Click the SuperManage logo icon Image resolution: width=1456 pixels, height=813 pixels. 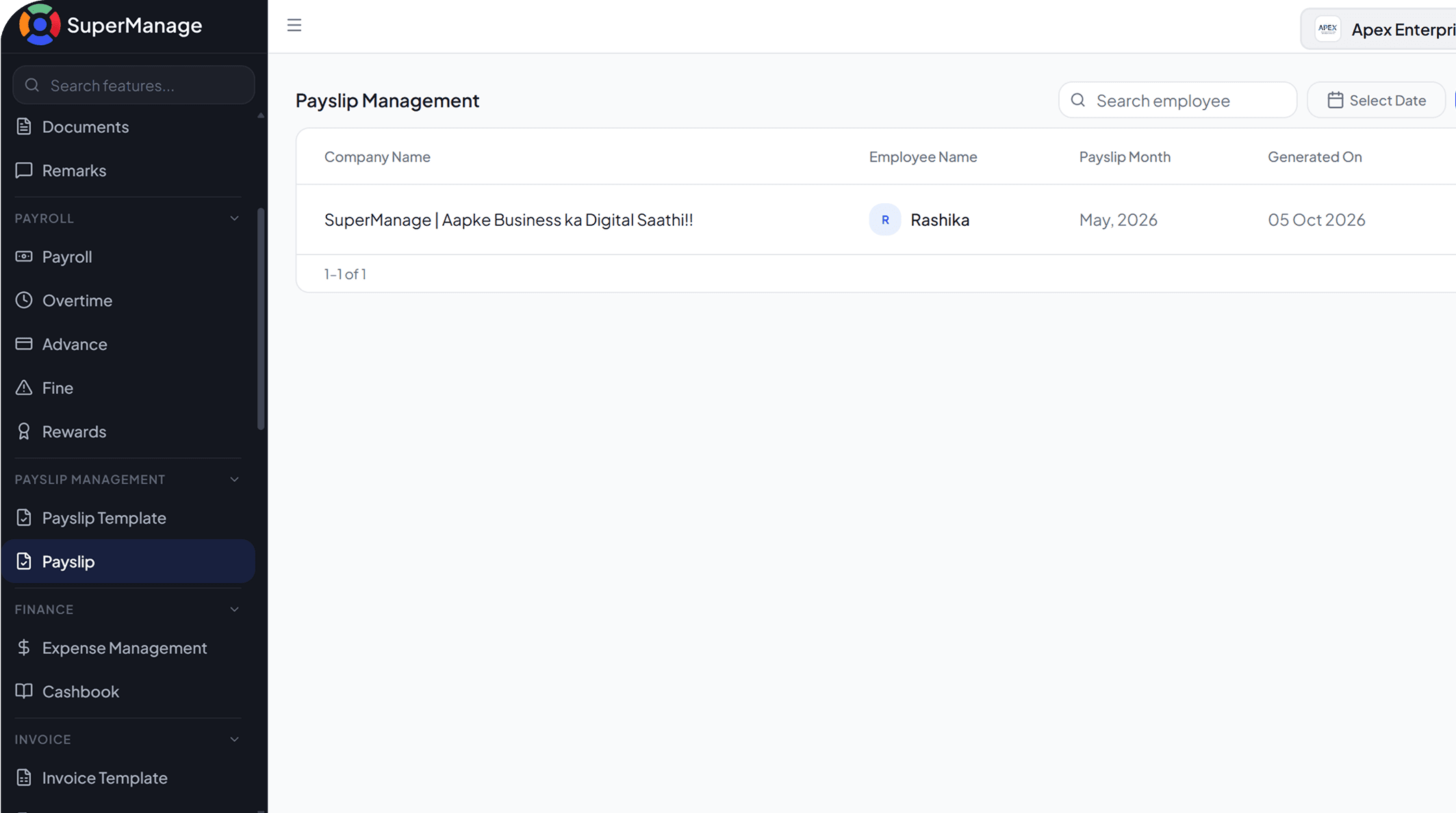(40, 25)
